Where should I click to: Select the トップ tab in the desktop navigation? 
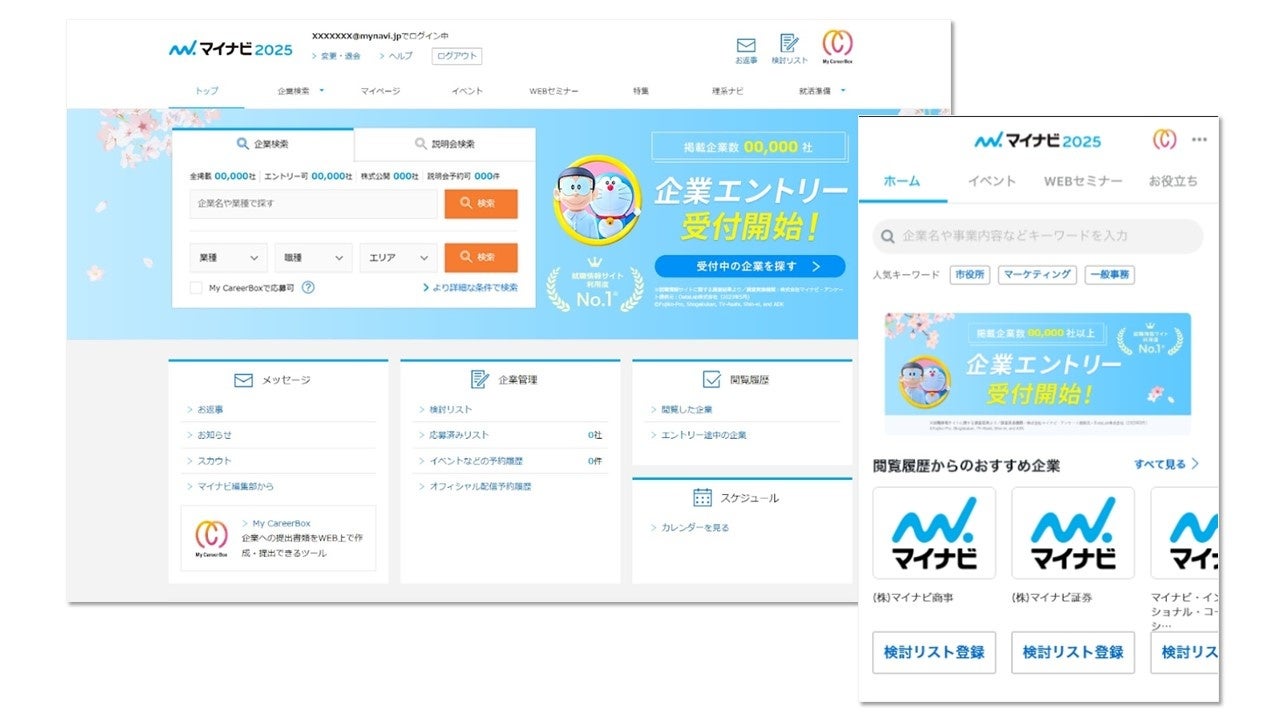206,91
